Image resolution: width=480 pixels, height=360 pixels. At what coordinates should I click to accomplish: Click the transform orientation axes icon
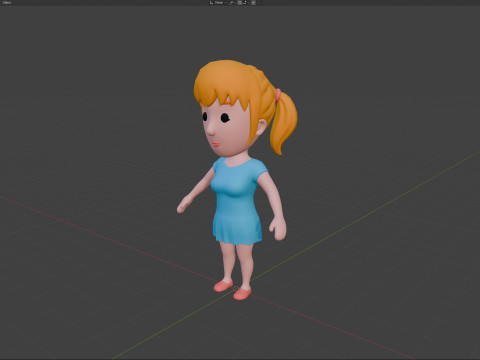[x=211, y=3]
